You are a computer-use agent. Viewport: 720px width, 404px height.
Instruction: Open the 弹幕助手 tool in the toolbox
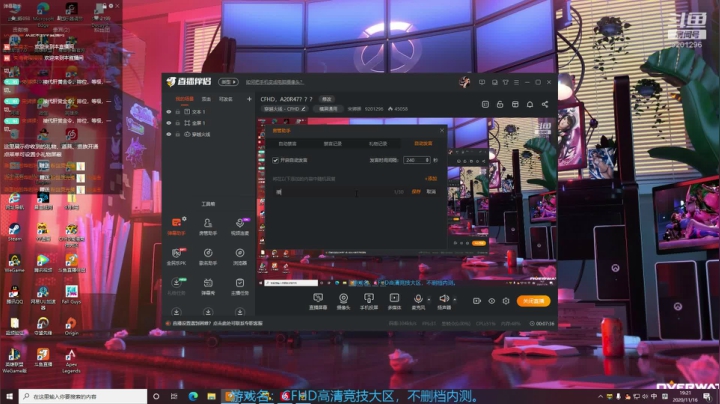176,226
